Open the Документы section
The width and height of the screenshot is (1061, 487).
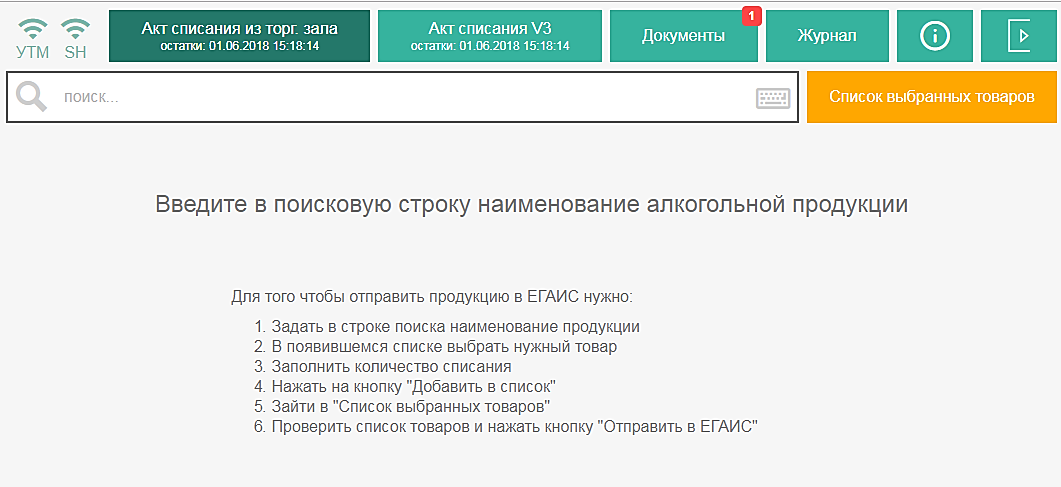click(683, 36)
